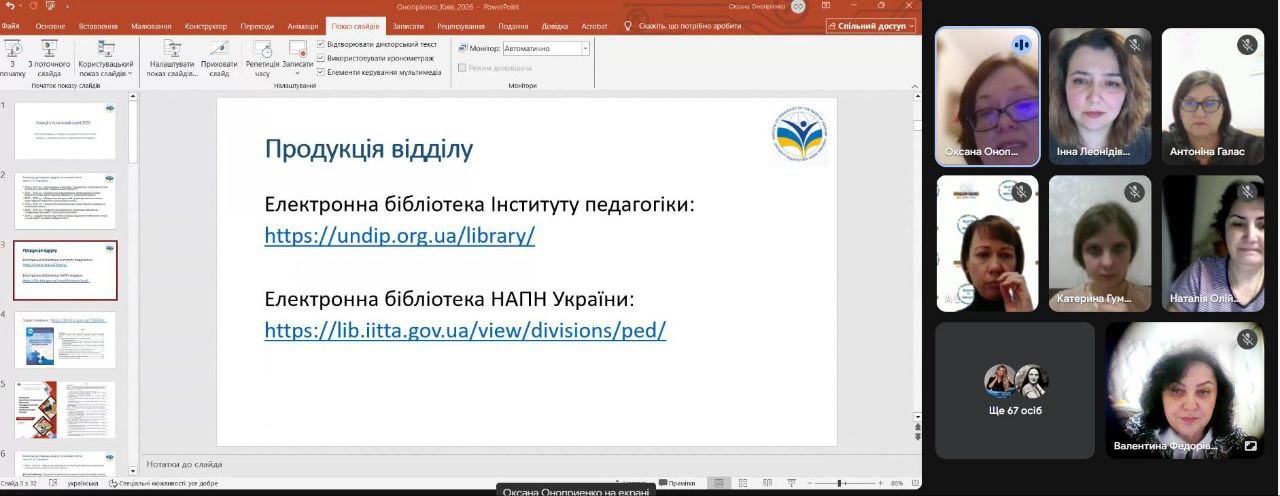The height and width of the screenshot is (496, 1280).
Task: Open the Подання tab
Action: coord(513,26)
